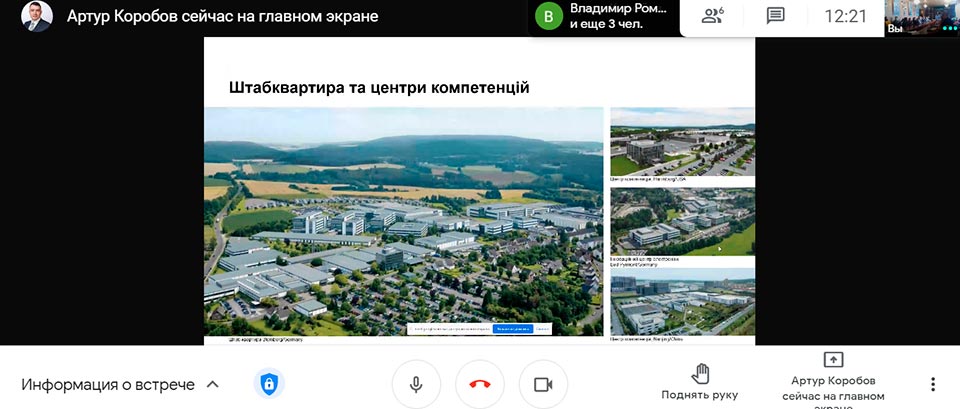Click the 12:21 clock display
The height and width of the screenshot is (409, 960).
(x=846, y=17)
